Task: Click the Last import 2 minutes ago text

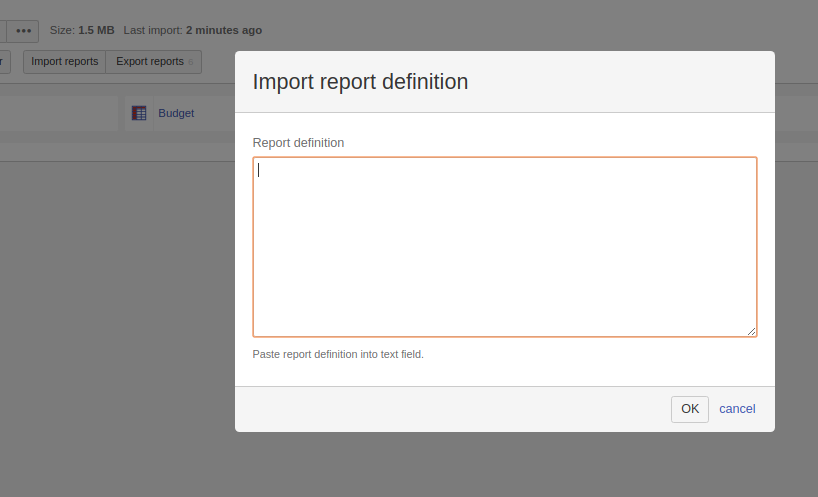Action: pos(192,30)
